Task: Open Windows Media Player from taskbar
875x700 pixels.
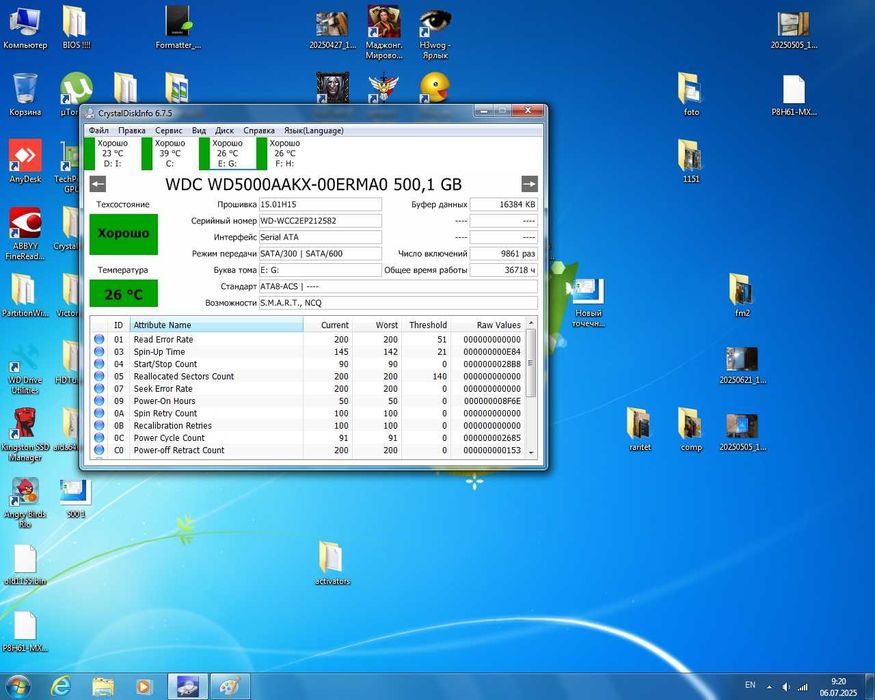Action: (144, 686)
